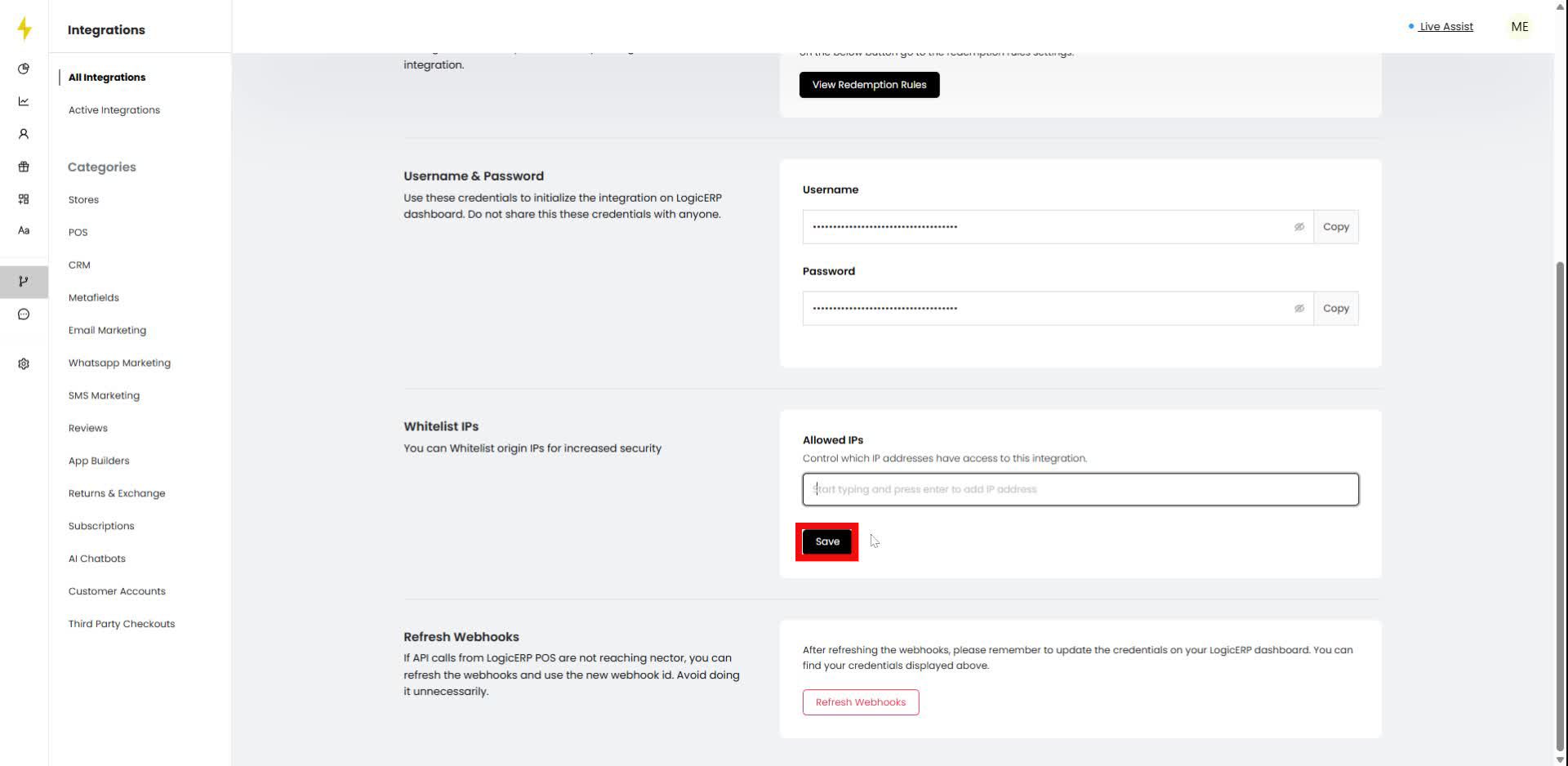
Task: Toggle Password field visibility eye icon
Action: tap(1298, 309)
